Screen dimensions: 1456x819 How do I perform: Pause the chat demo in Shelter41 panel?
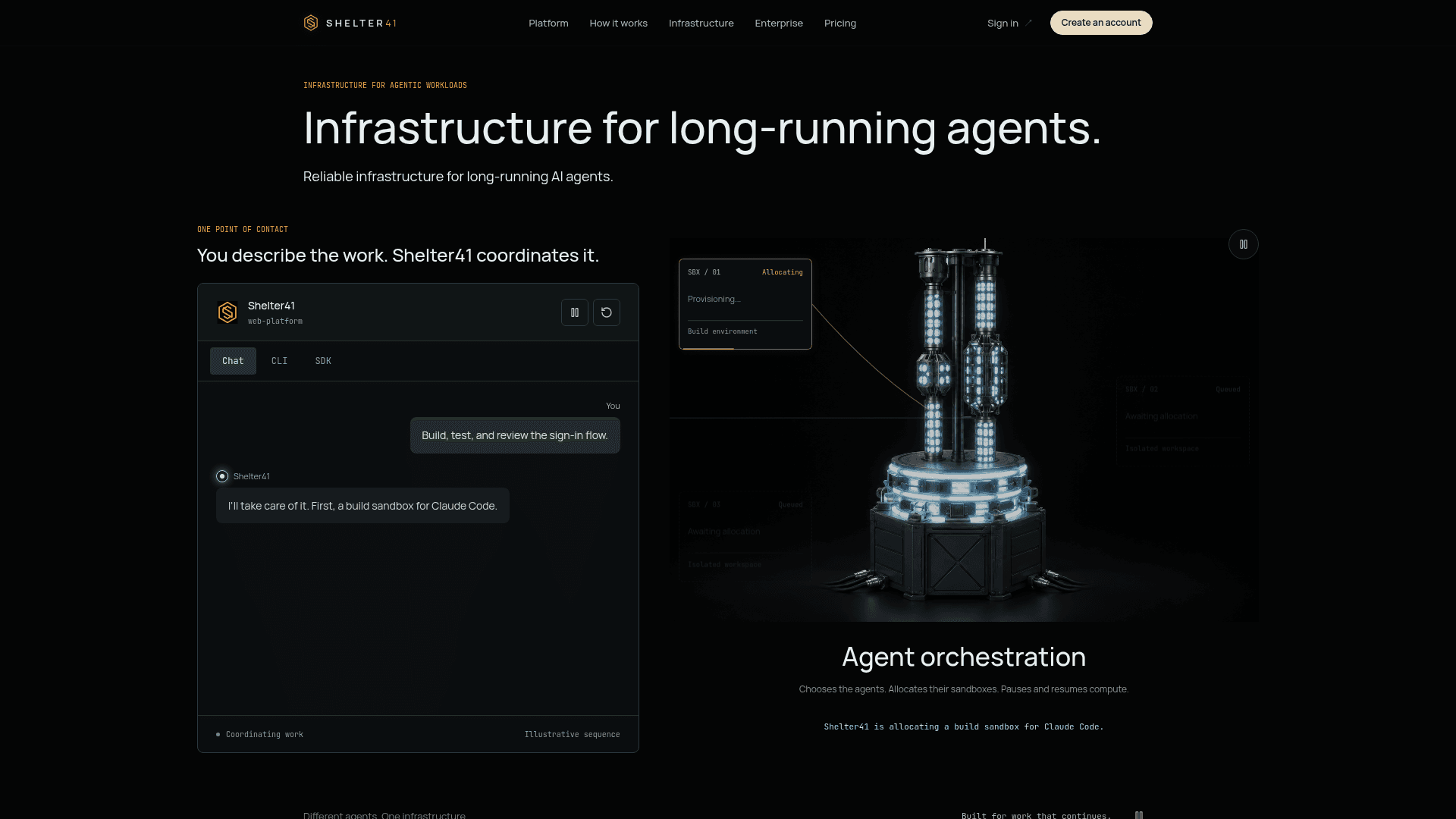pyautogui.click(x=575, y=312)
